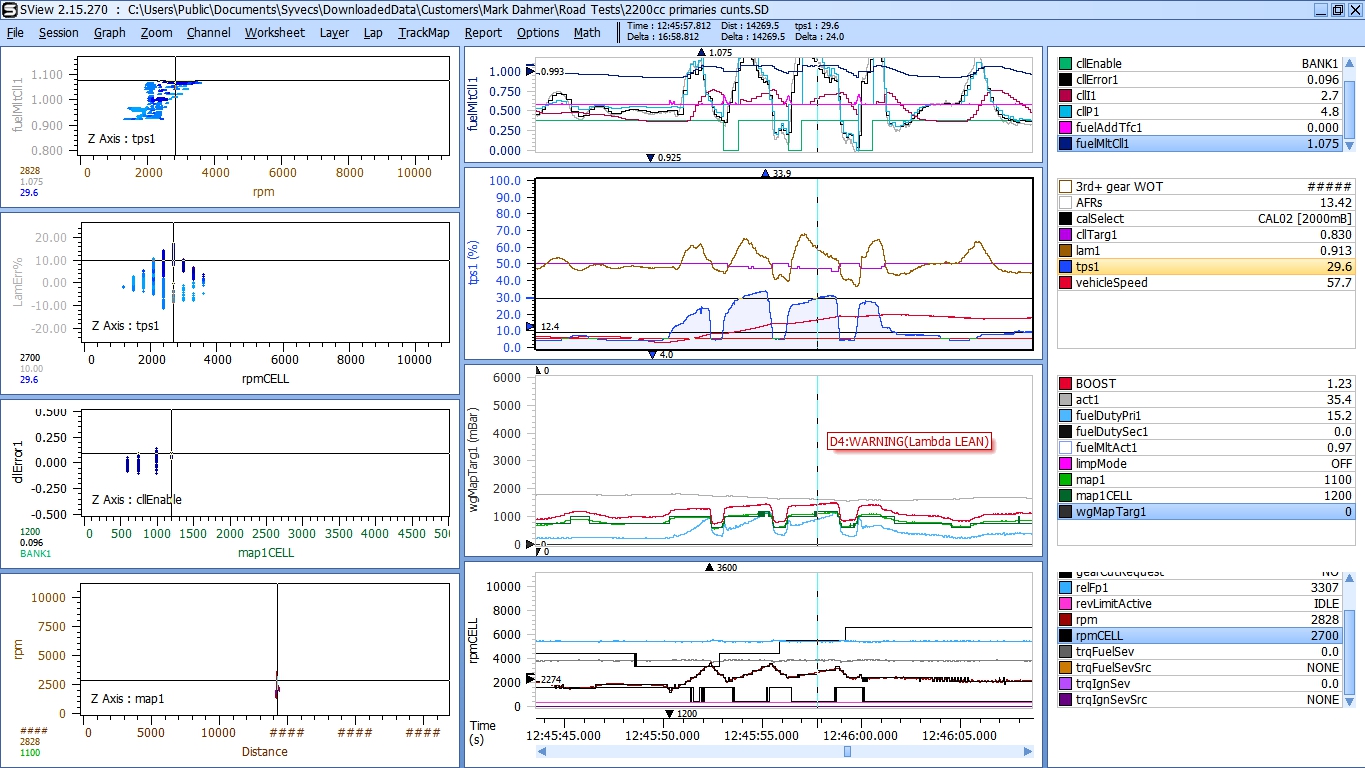Click the BOOST red color swatch
The width and height of the screenshot is (1365, 768).
point(1066,384)
